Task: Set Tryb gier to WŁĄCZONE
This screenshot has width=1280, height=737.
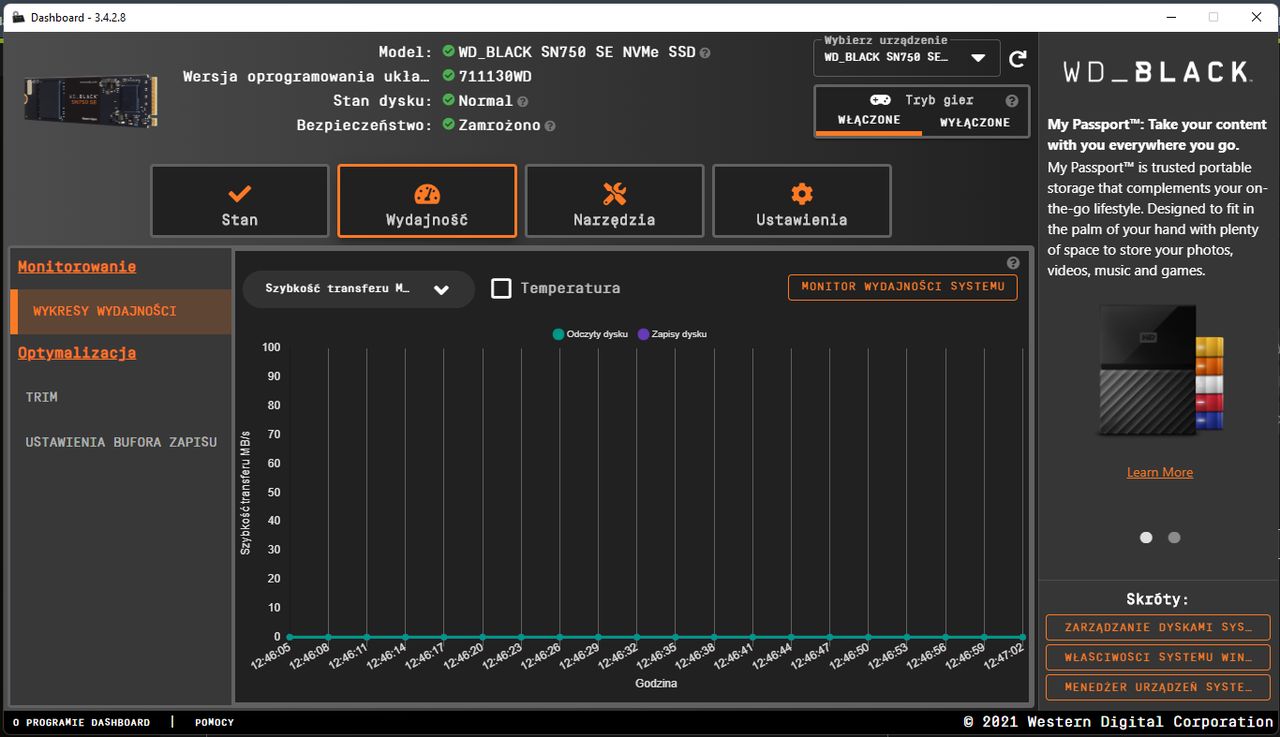Action: click(x=869, y=121)
